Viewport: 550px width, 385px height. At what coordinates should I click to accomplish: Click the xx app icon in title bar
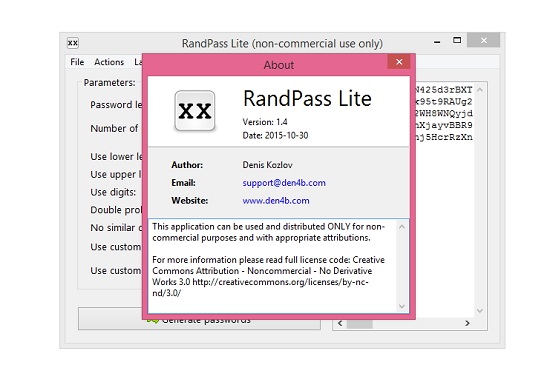pos(73,43)
